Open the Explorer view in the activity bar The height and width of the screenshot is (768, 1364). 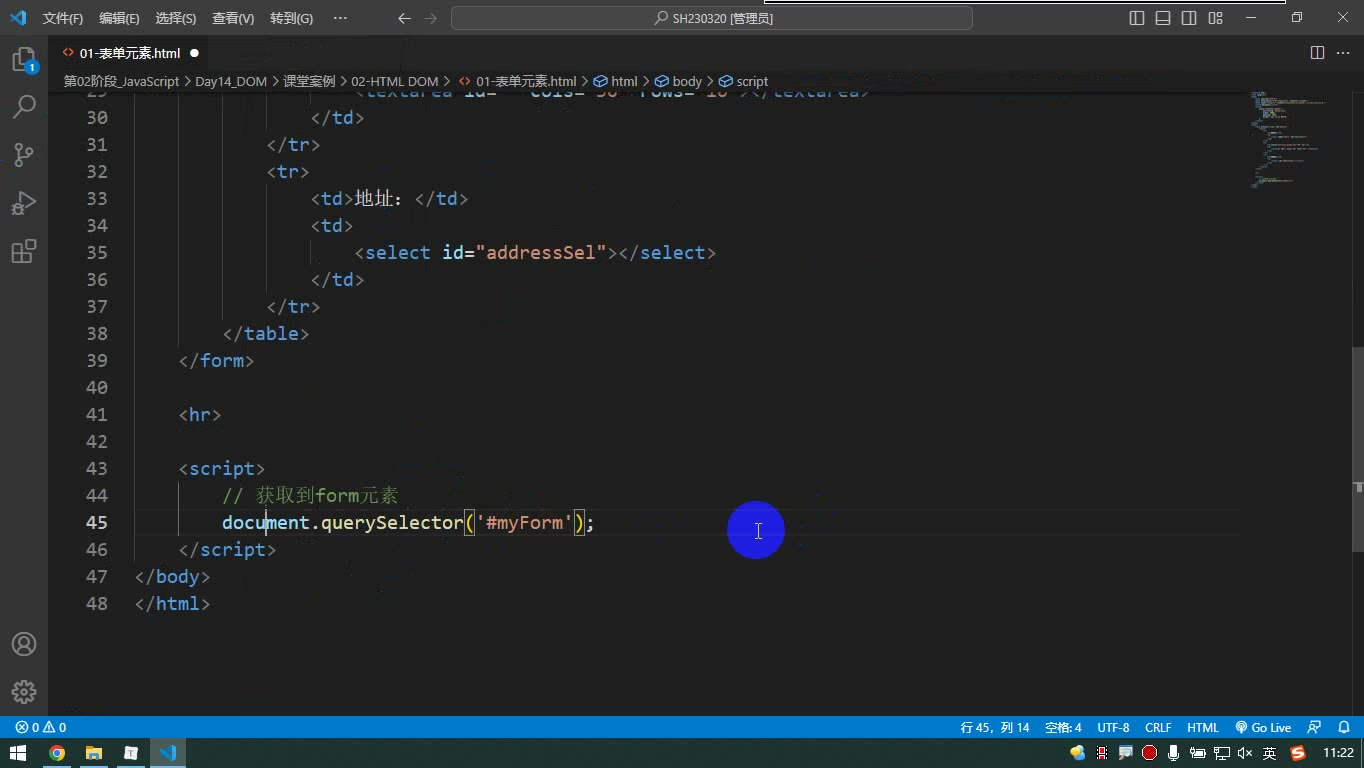[x=24, y=60]
